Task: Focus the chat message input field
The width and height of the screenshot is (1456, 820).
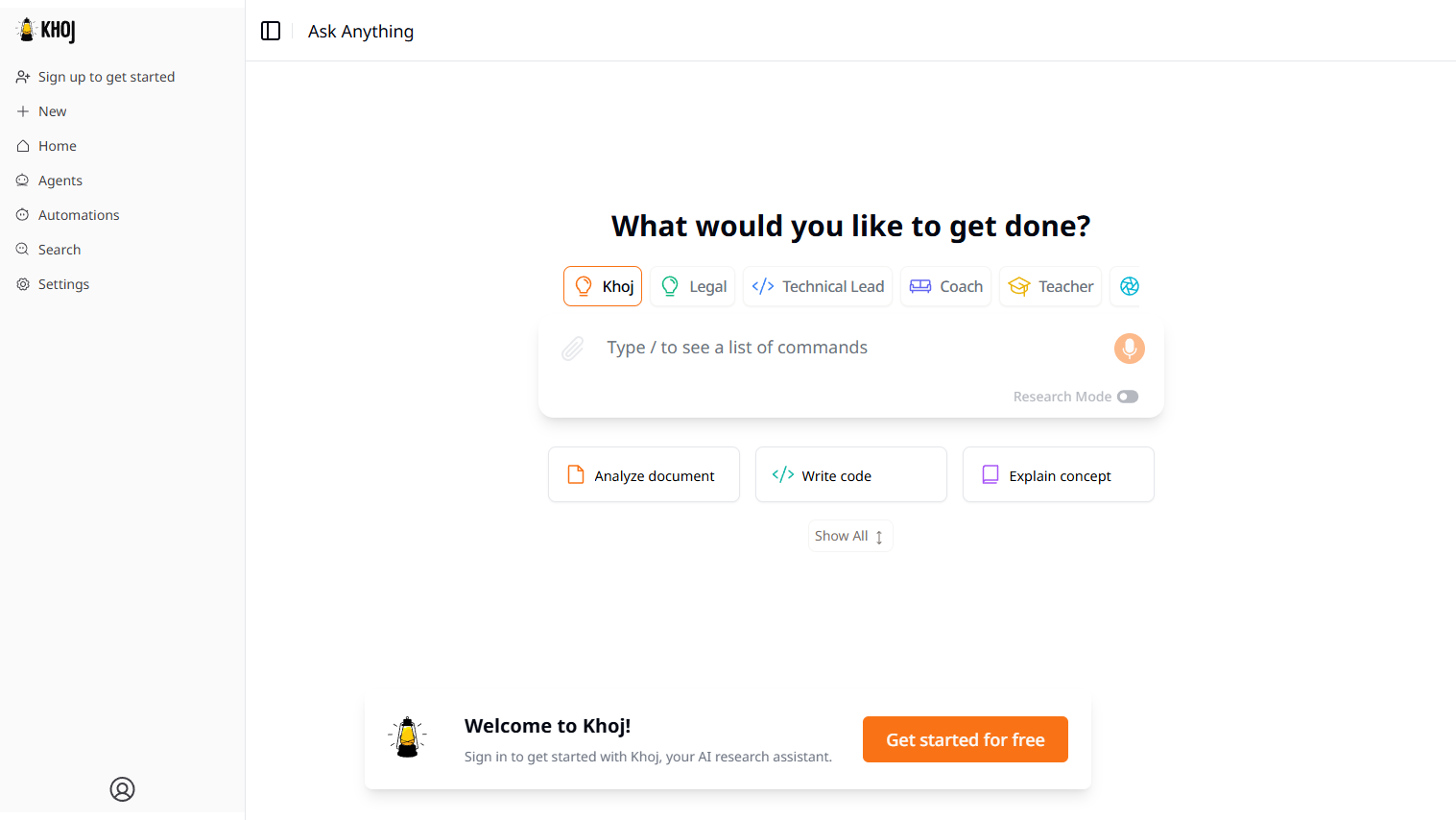Action: (845, 348)
